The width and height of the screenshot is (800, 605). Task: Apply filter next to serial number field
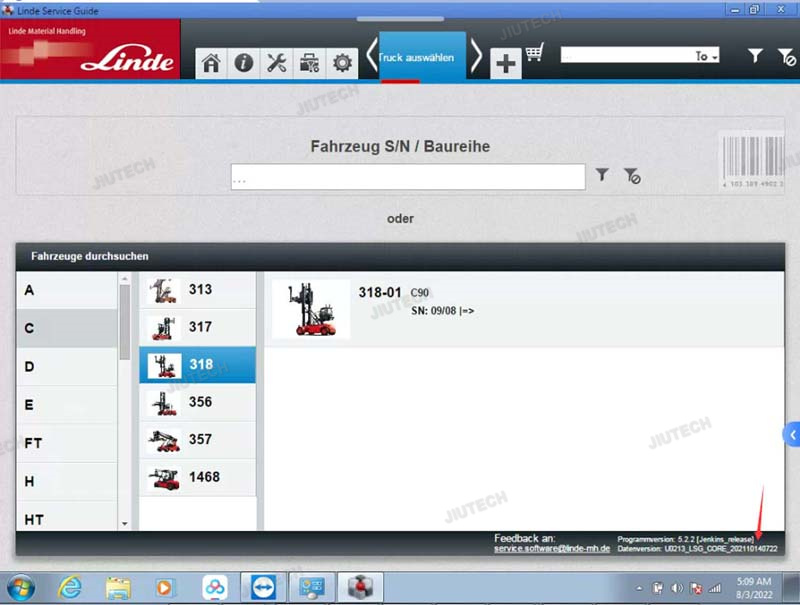pyautogui.click(x=602, y=175)
